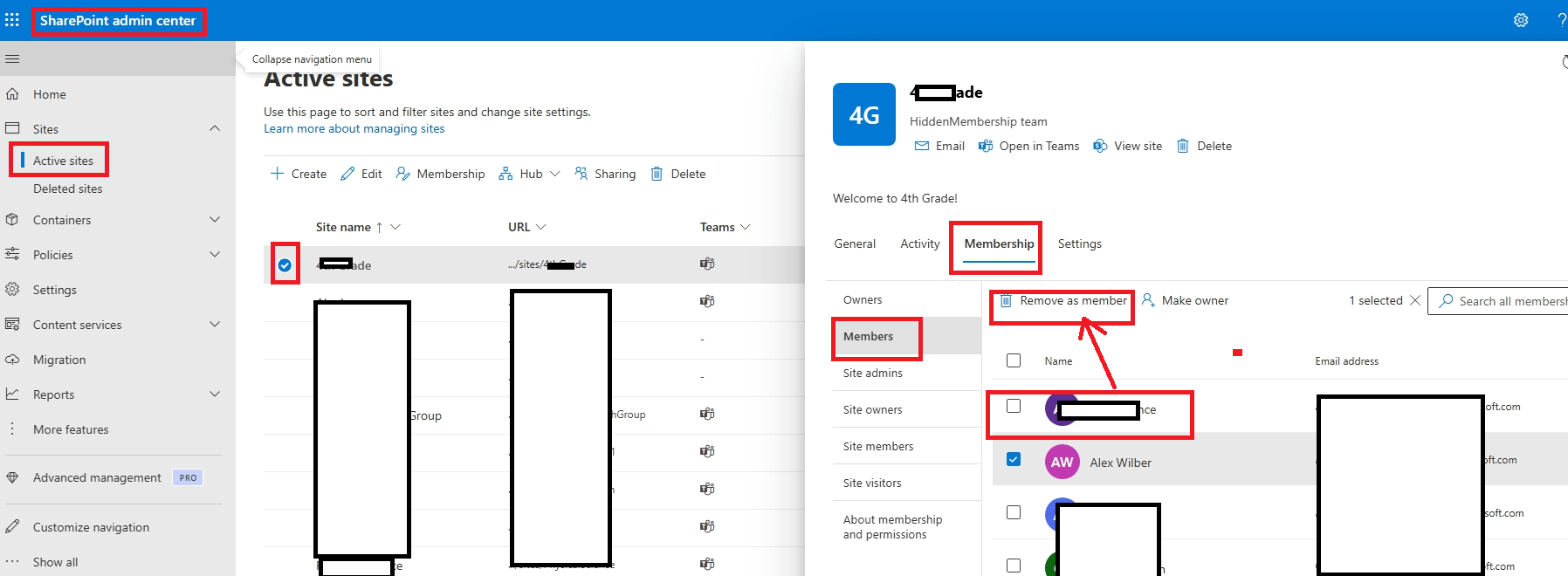Expand the Reports section chevron
Screen dimensions: 1568x576
[215, 394]
